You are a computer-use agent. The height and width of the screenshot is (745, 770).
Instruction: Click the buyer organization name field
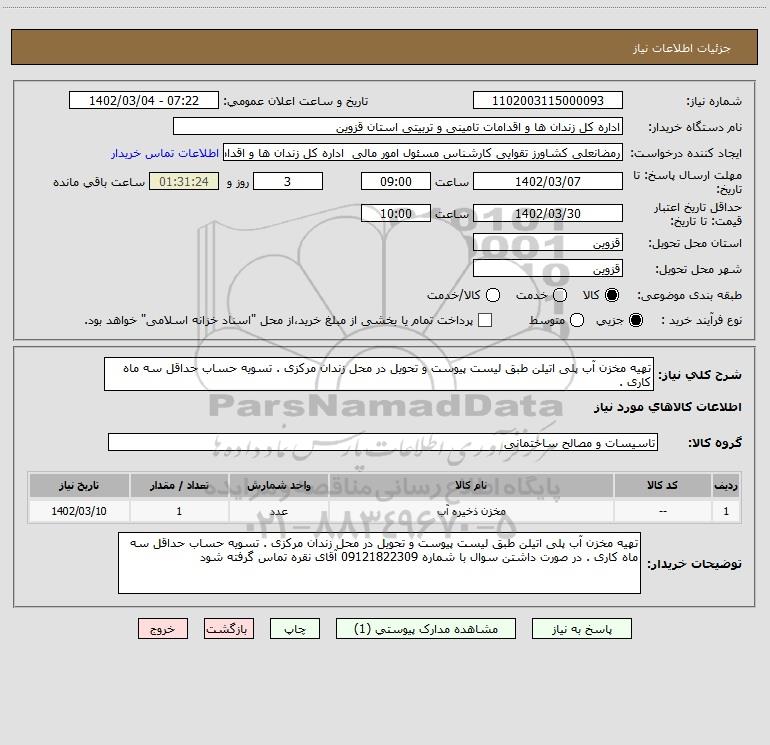point(398,126)
